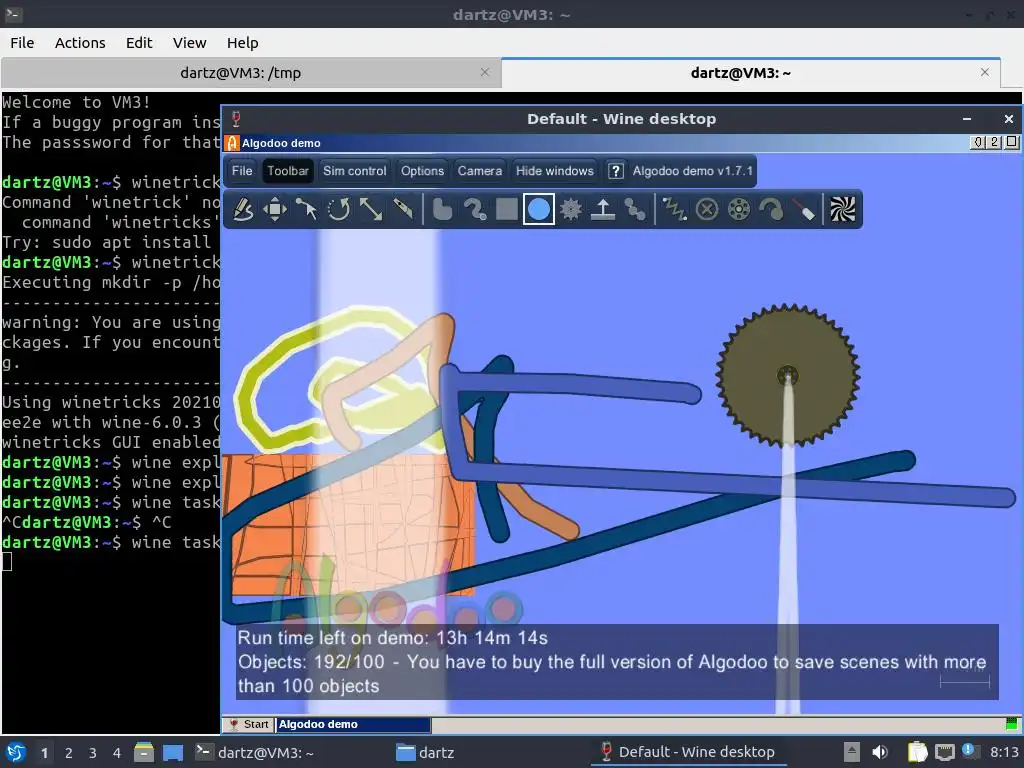
Task: Switch to the dartz@VM3: /tmp tab
Action: point(240,72)
